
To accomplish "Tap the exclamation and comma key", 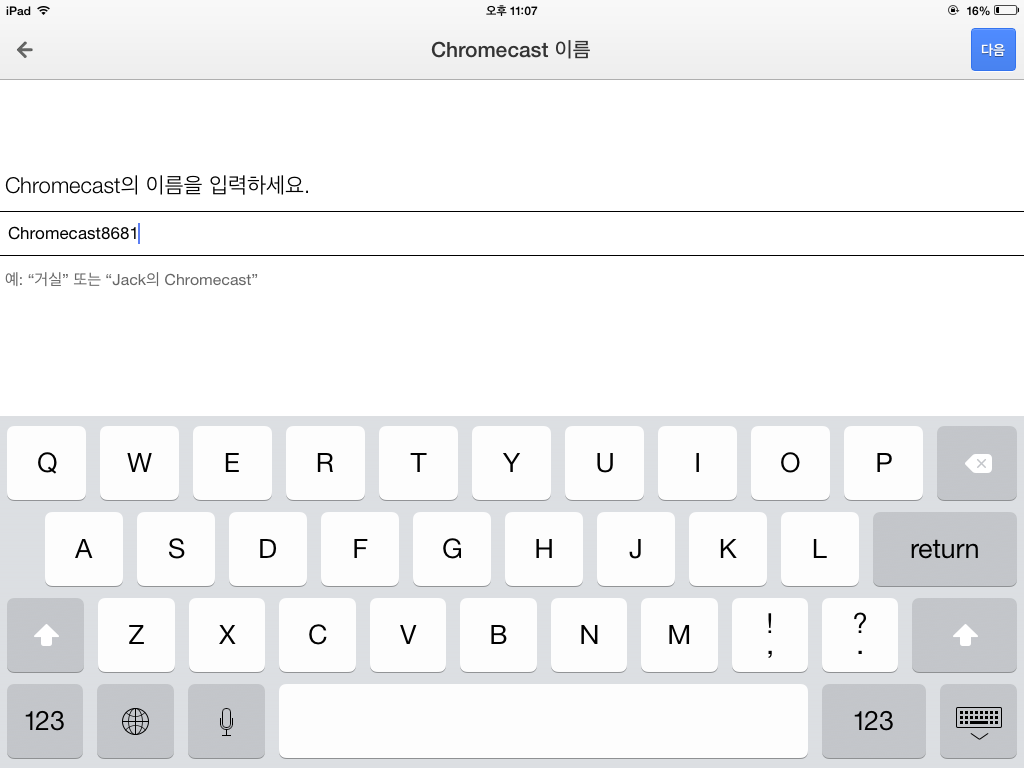I will pos(770,635).
